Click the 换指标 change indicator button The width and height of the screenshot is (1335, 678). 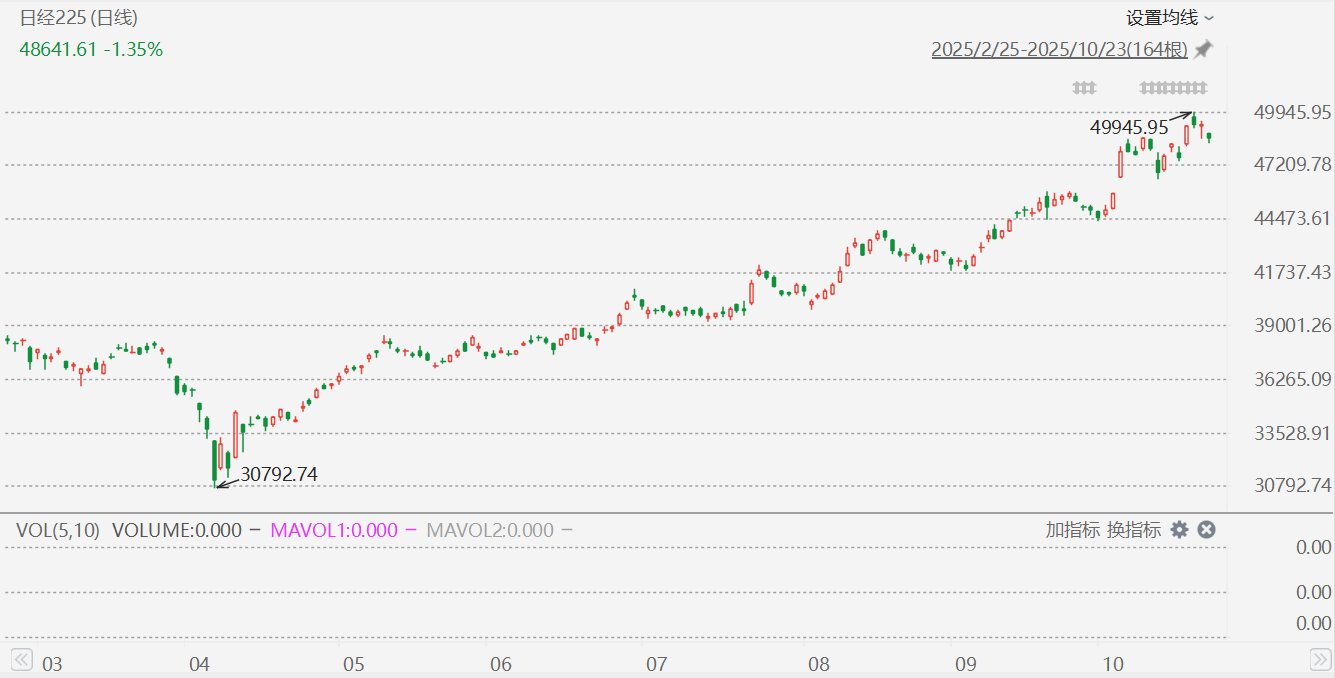tap(1134, 530)
